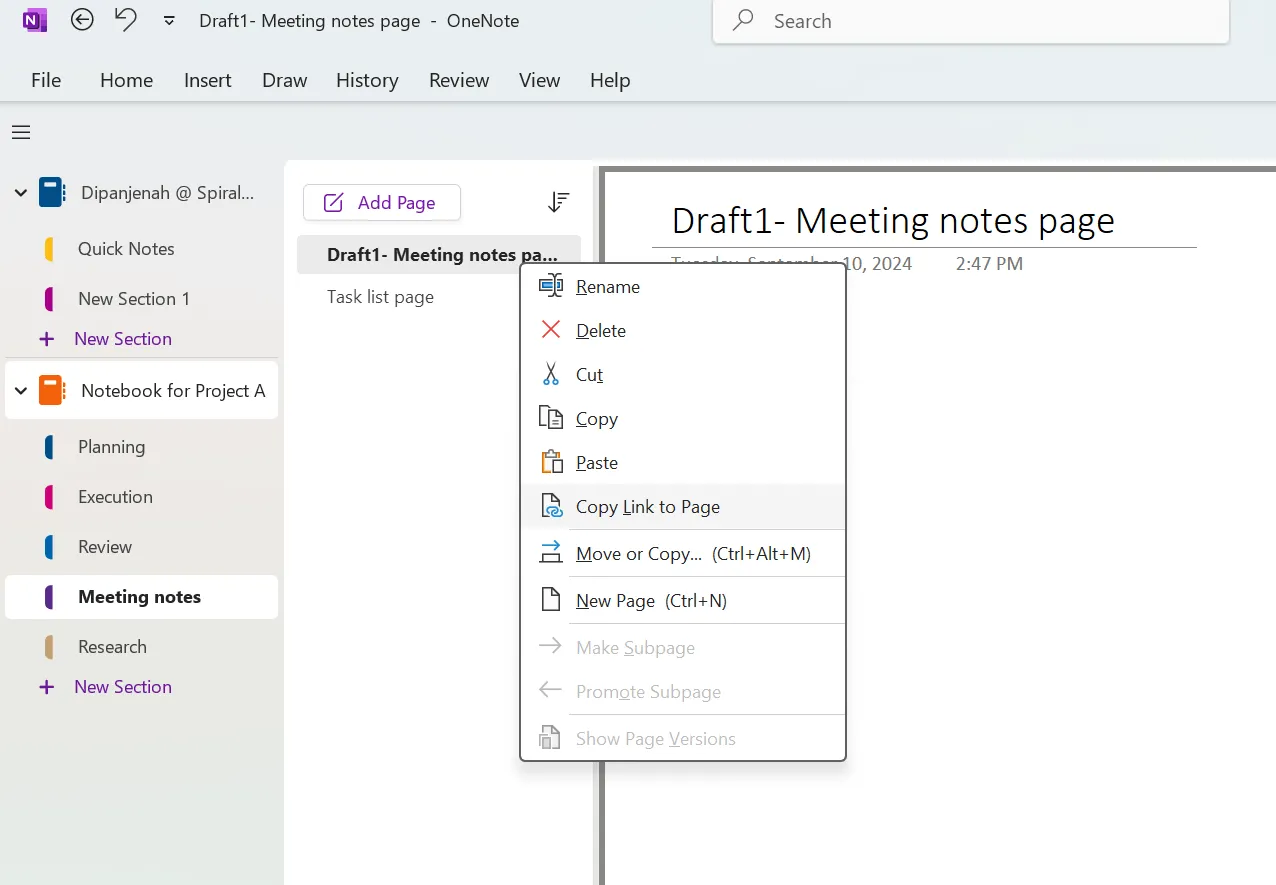This screenshot has height=885, width=1276.
Task: Click the yellow Quick Notes section tab marker
Action: tap(49, 249)
